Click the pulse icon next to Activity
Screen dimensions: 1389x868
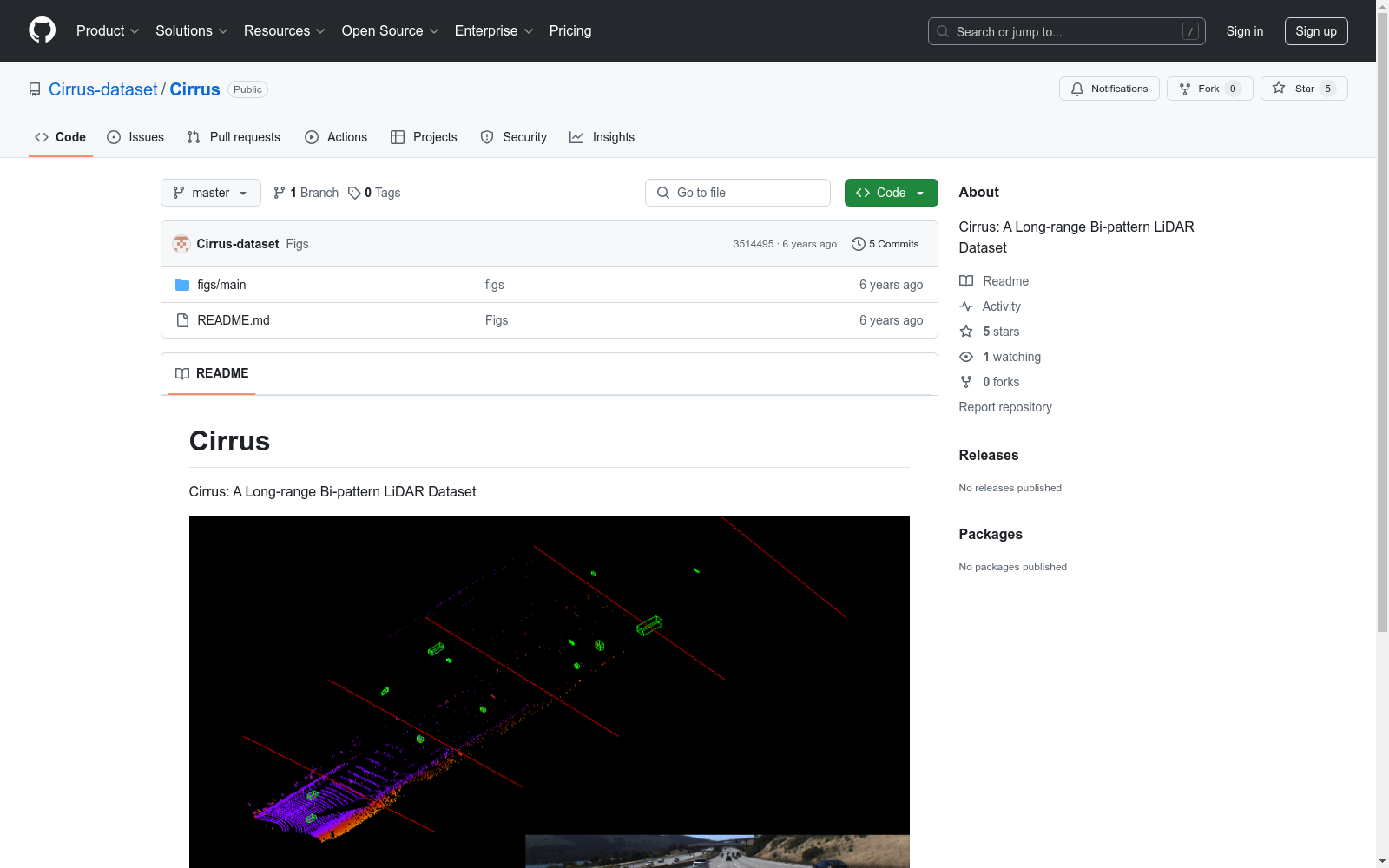point(966,306)
